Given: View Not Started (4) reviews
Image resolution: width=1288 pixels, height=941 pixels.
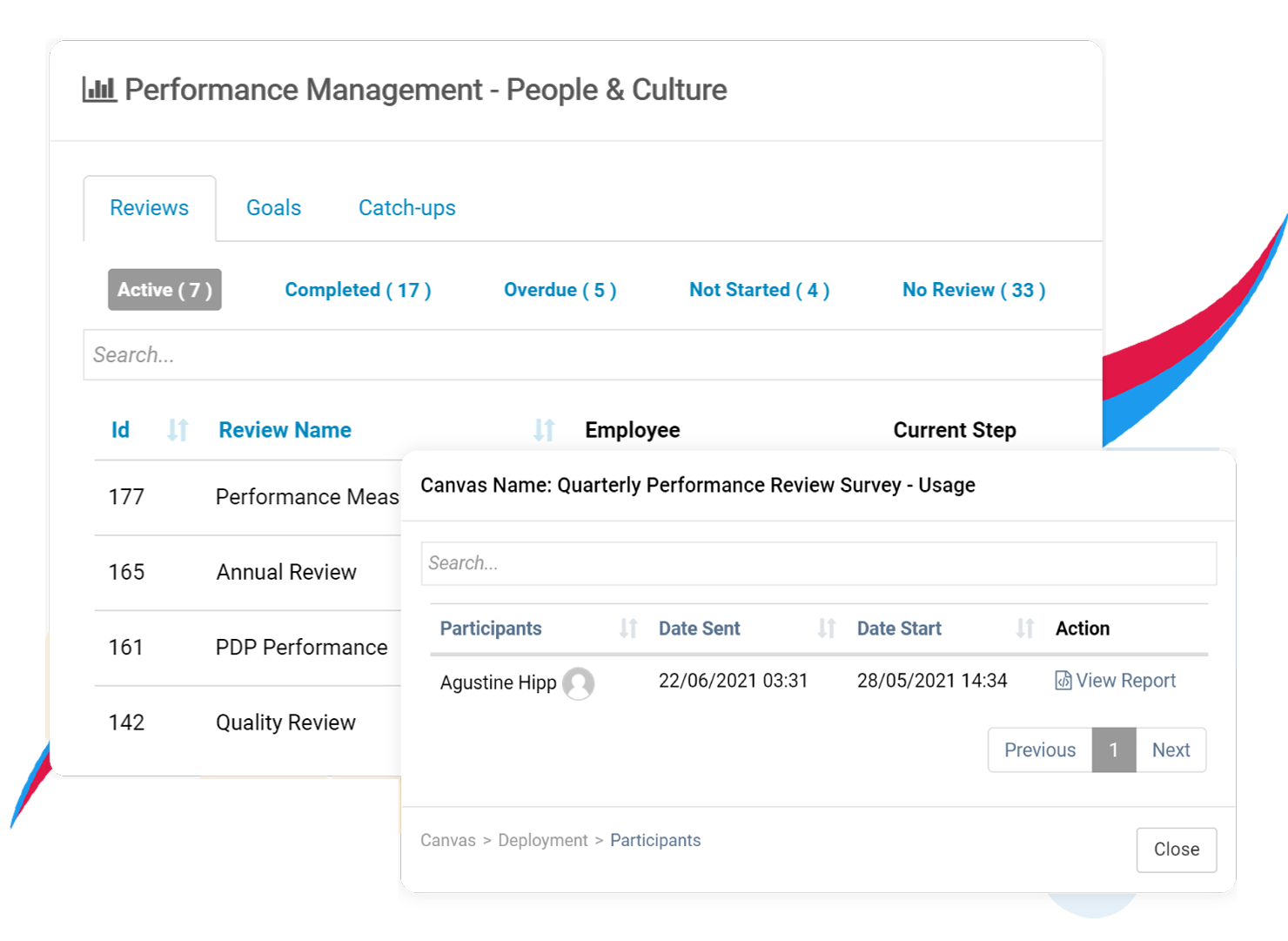Looking at the screenshot, I should (759, 289).
